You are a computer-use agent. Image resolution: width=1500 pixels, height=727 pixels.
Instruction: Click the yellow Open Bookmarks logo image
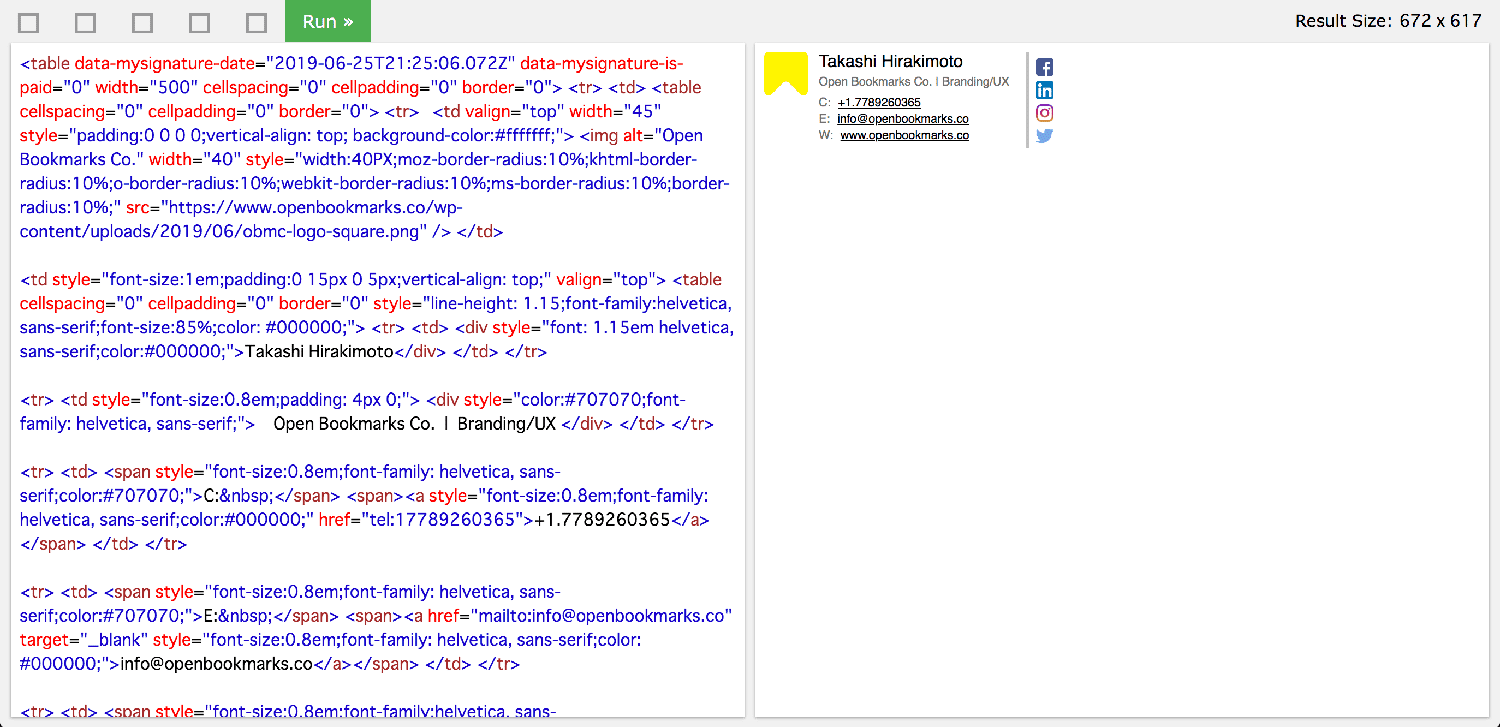[x=786, y=74]
